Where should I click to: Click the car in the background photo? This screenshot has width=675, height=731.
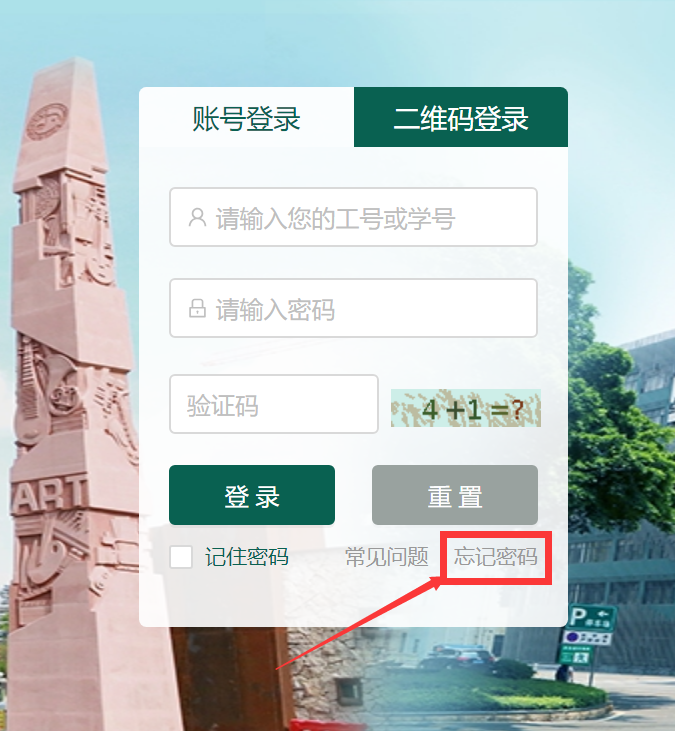tap(457, 657)
